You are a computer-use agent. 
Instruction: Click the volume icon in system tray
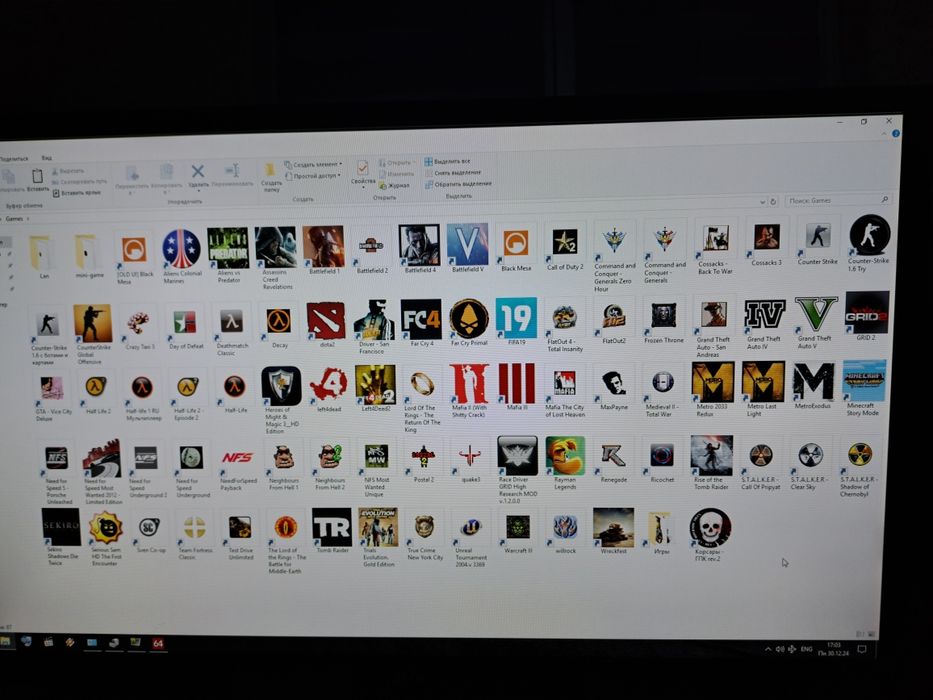point(779,649)
